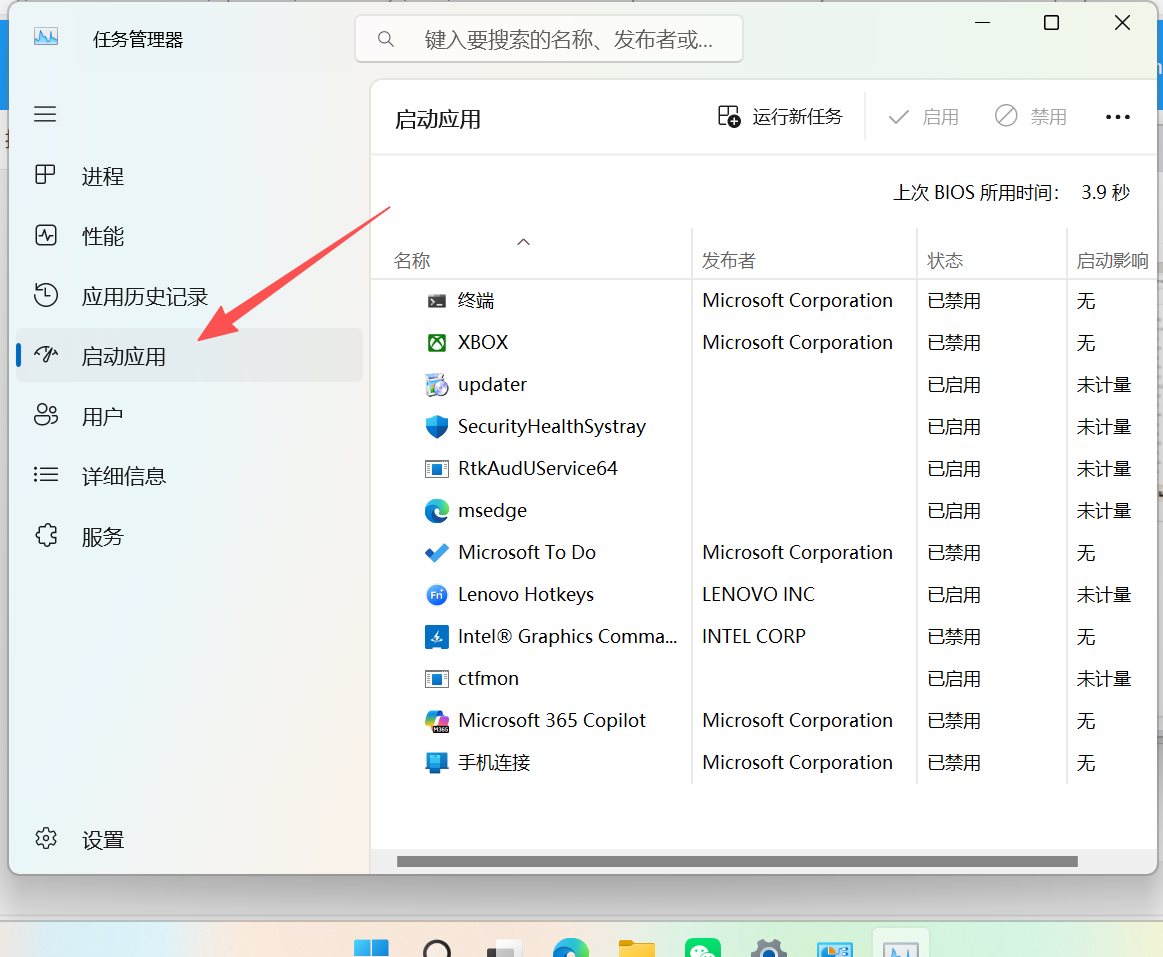The width and height of the screenshot is (1163, 957).
Task: Open the 详细信息 (Details) page
Action: 188,476
